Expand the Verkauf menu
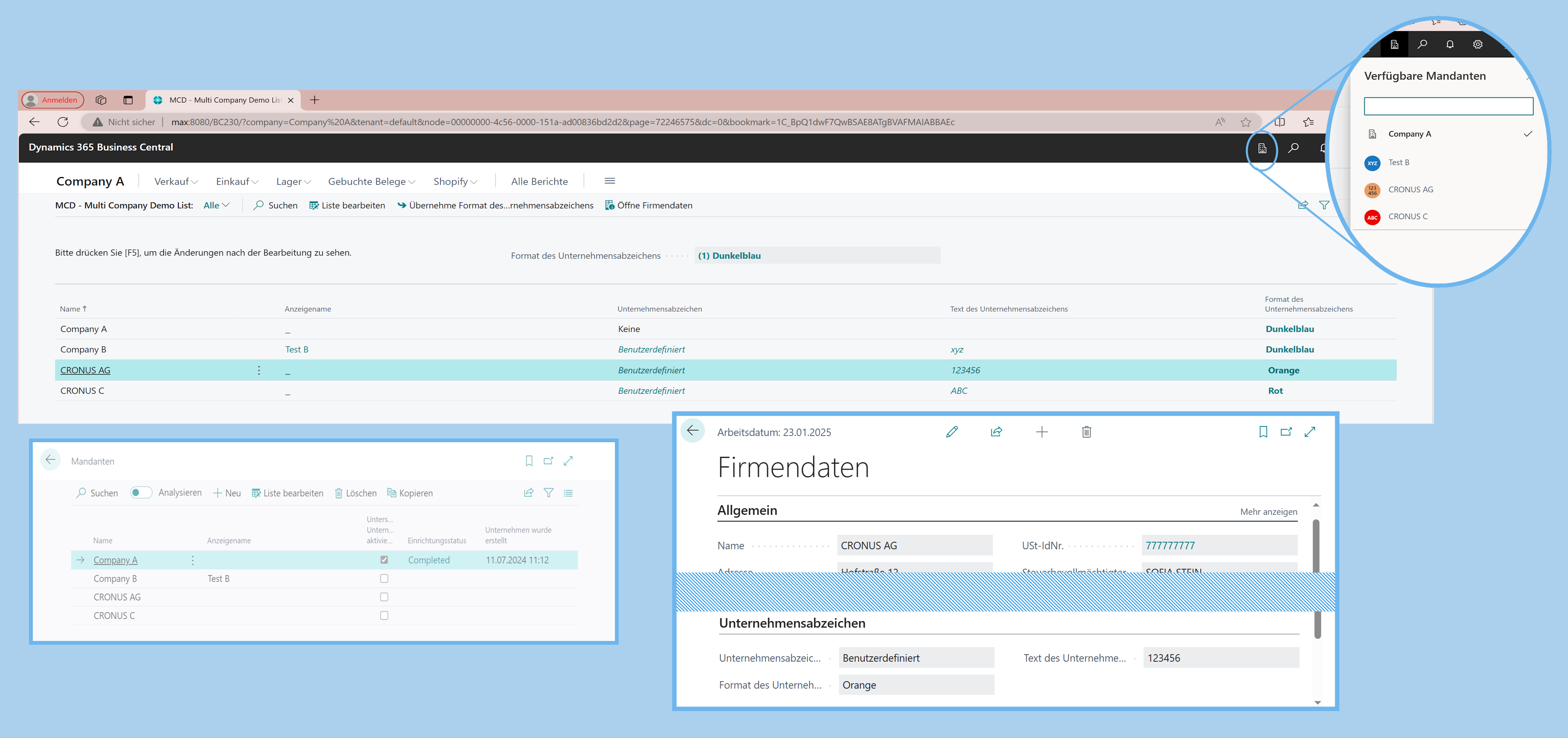 coord(176,181)
